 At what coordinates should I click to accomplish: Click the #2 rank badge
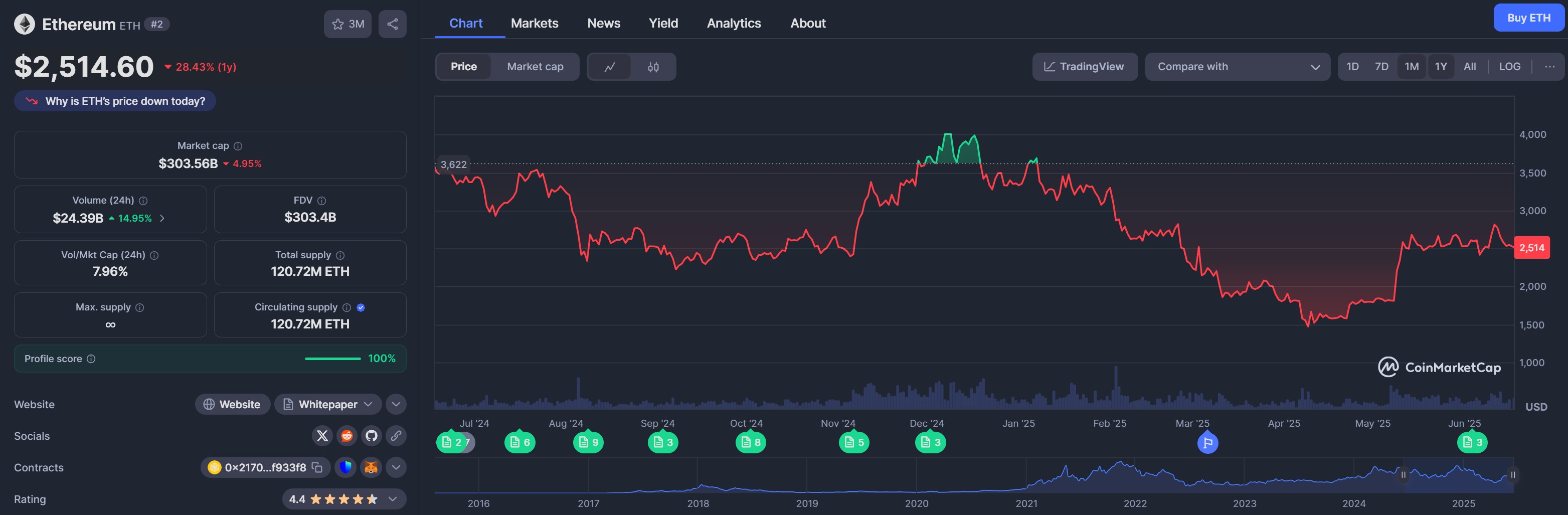157,25
